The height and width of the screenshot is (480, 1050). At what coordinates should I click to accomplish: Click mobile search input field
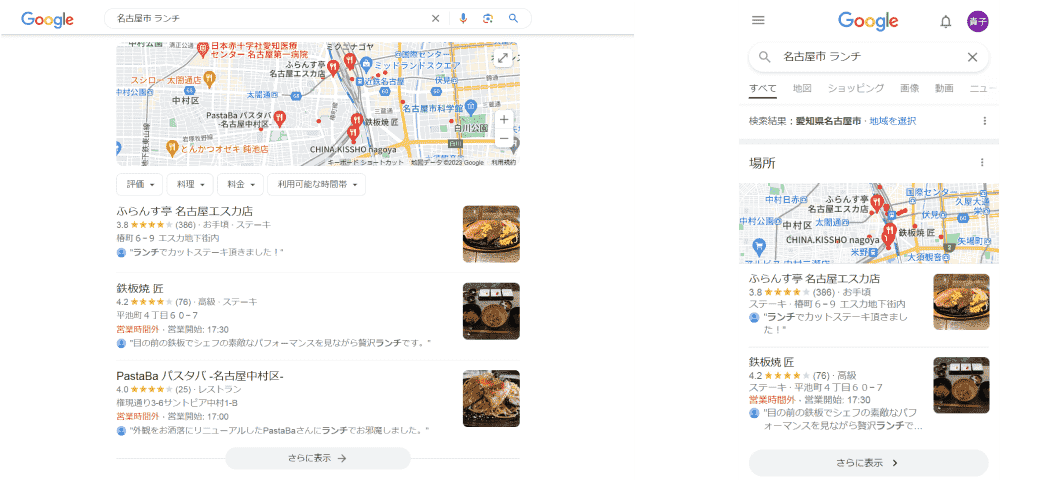coord(871,57)
